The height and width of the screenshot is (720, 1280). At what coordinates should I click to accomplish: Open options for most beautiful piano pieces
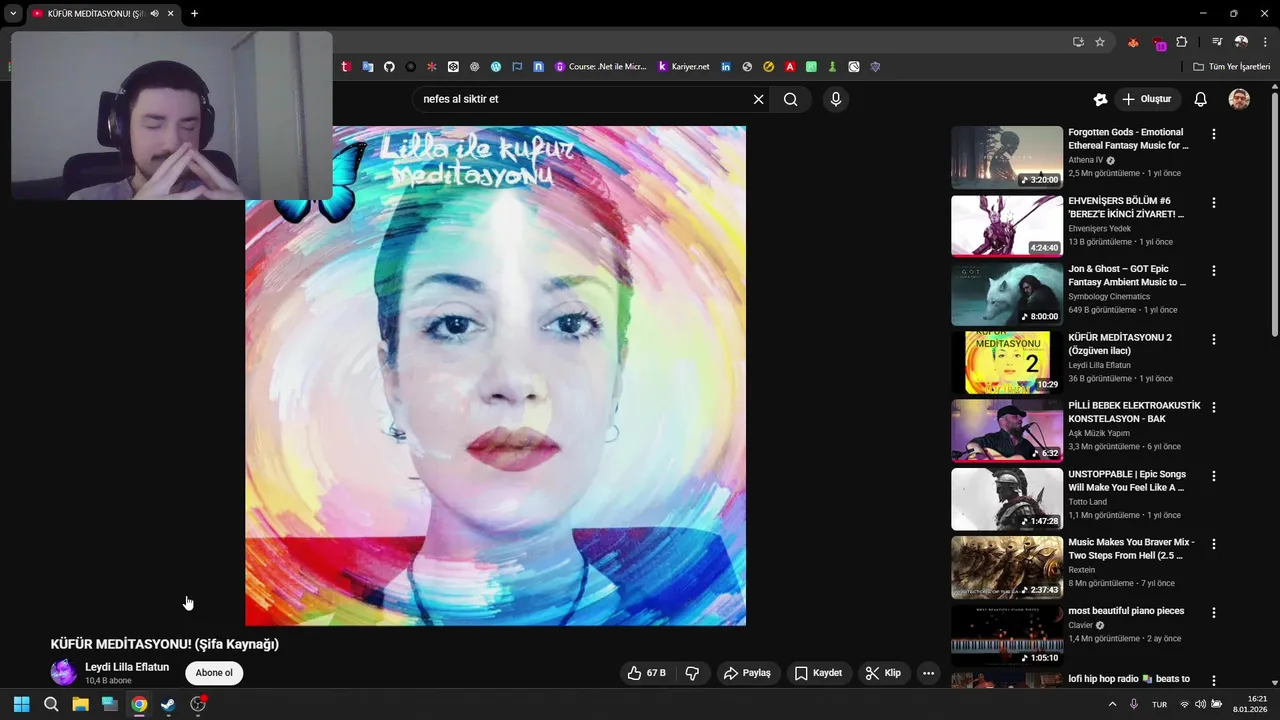click(x=1214, y=612)
